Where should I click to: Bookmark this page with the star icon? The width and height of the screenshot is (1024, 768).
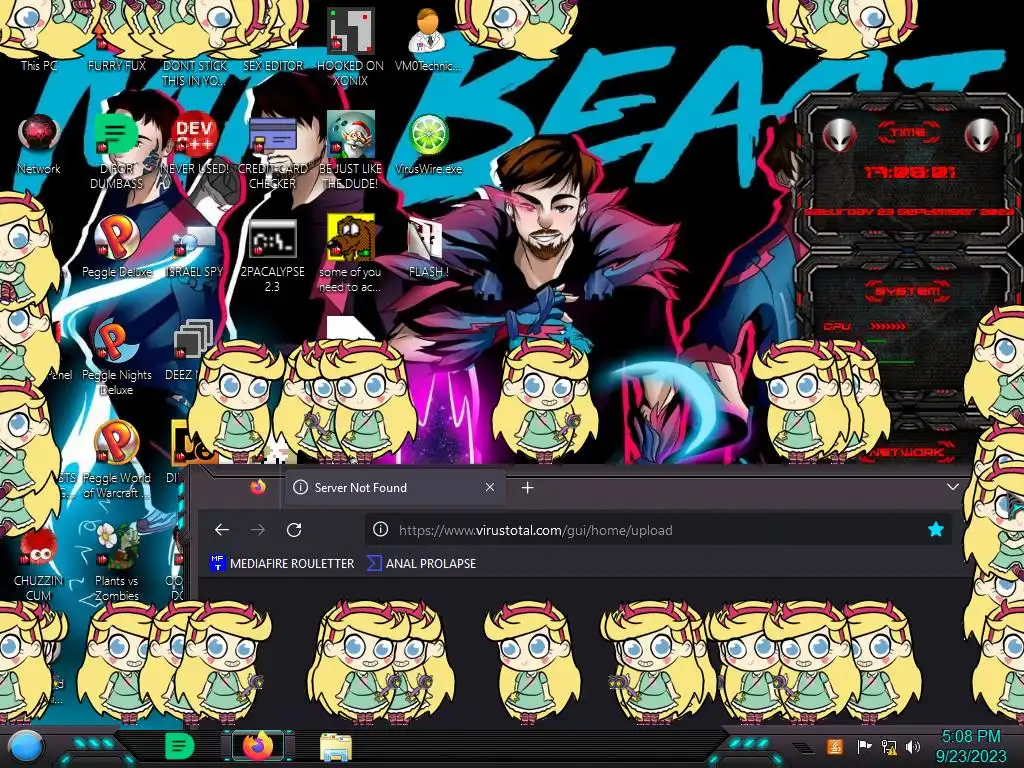(x=935, y=530)
